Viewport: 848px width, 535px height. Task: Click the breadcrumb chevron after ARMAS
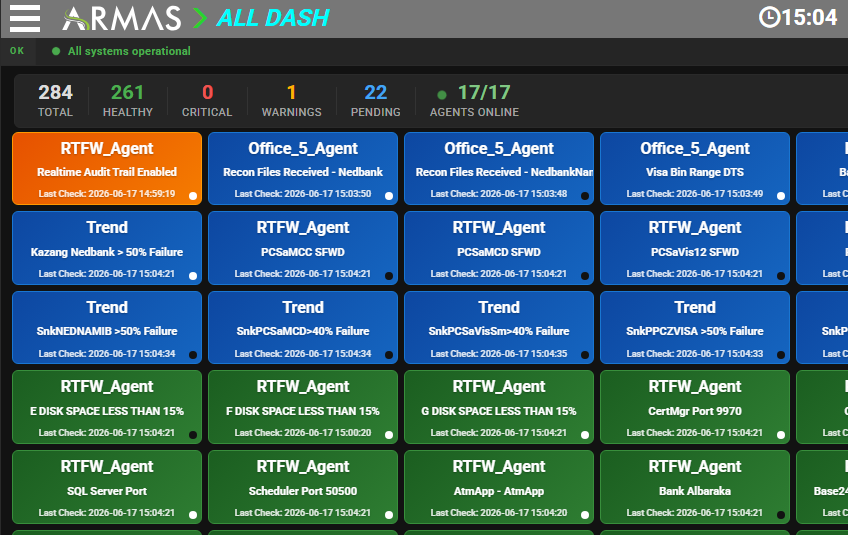coord(200,18)
